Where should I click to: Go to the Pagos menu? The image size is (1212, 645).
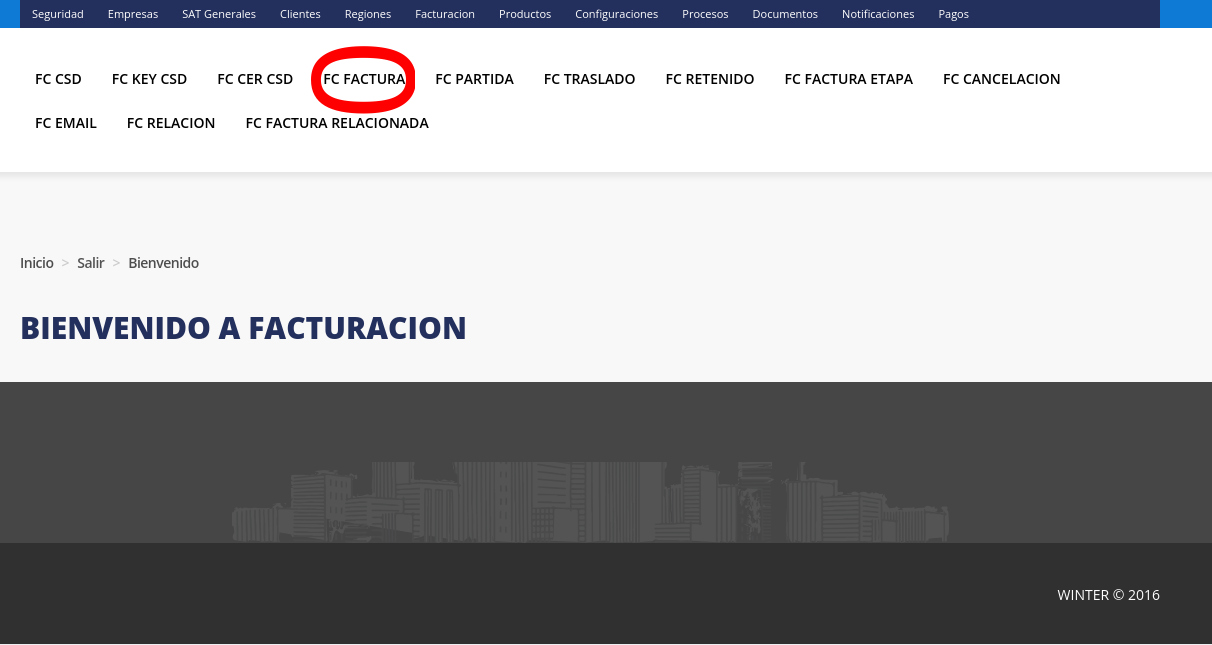point(953,14)
